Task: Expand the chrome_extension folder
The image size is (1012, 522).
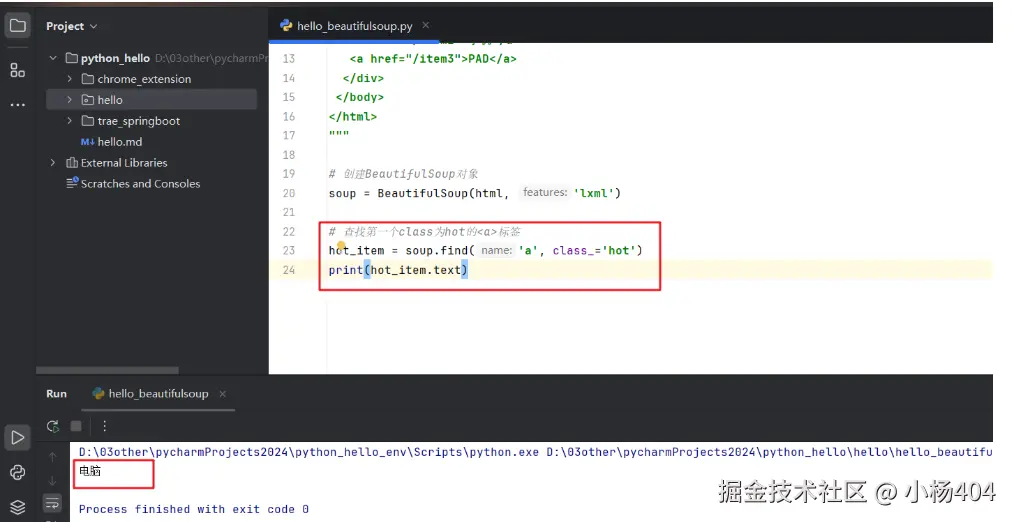Action: 70,79
